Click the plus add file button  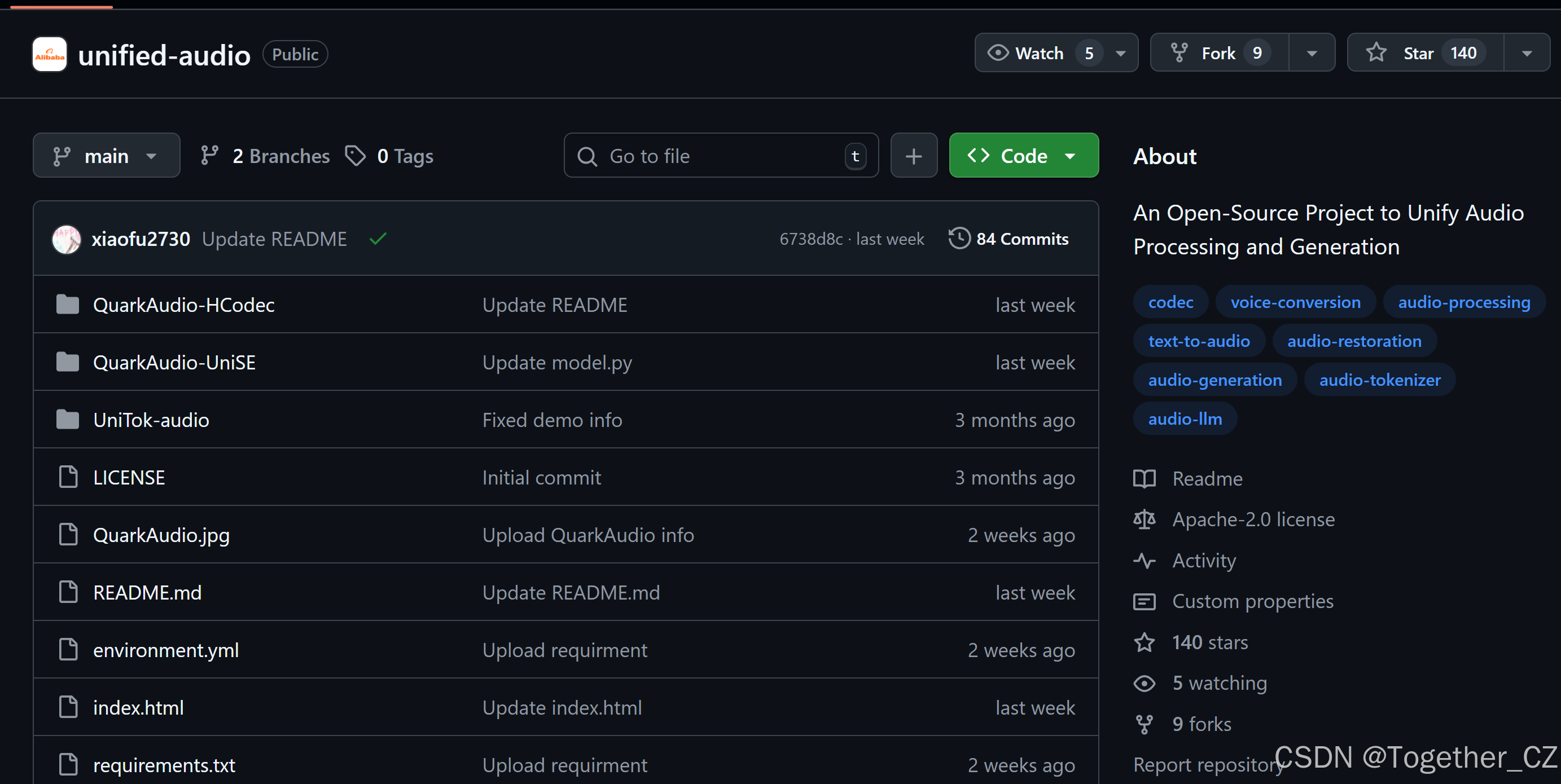[x=913, y=156]
